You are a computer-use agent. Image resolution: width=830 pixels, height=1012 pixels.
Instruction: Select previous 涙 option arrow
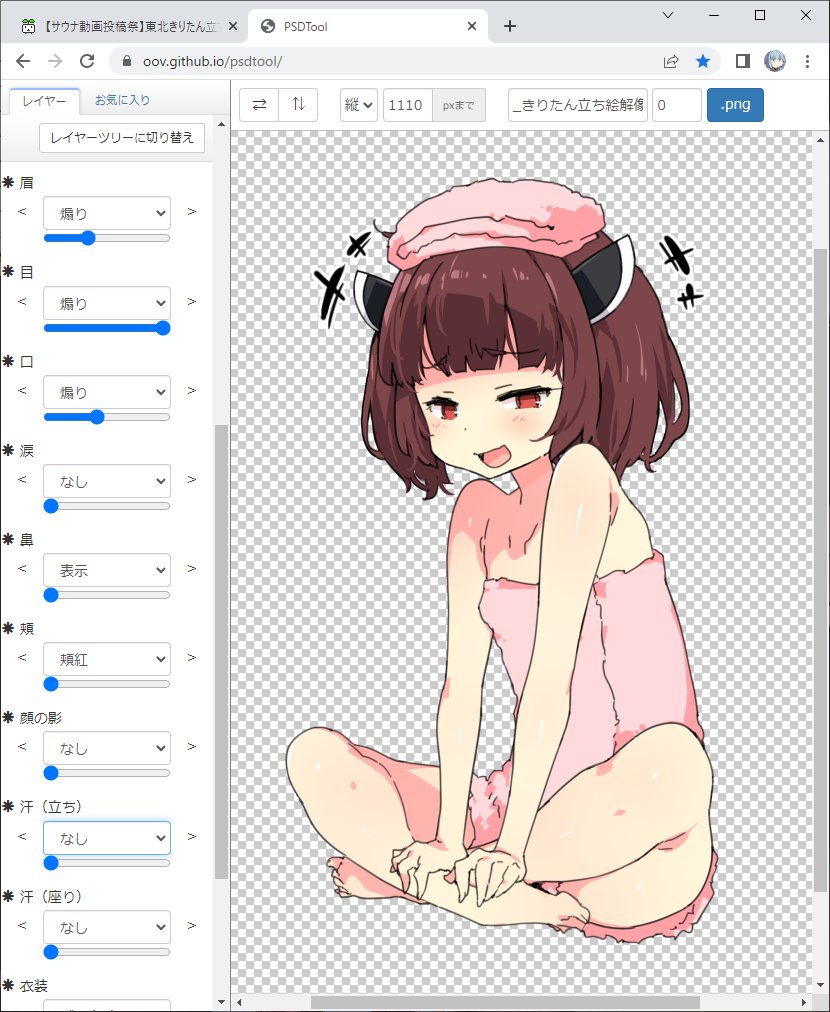click(23, 480)
